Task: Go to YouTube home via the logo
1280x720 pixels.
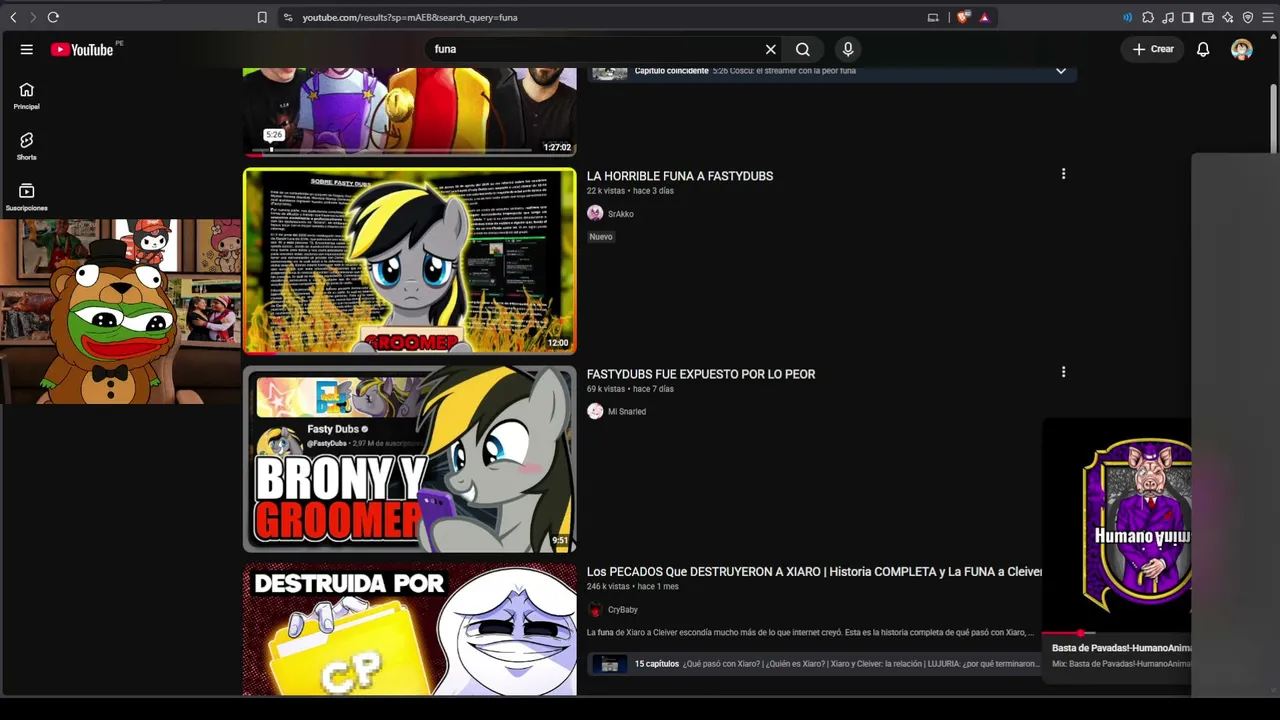Action: 82,49
